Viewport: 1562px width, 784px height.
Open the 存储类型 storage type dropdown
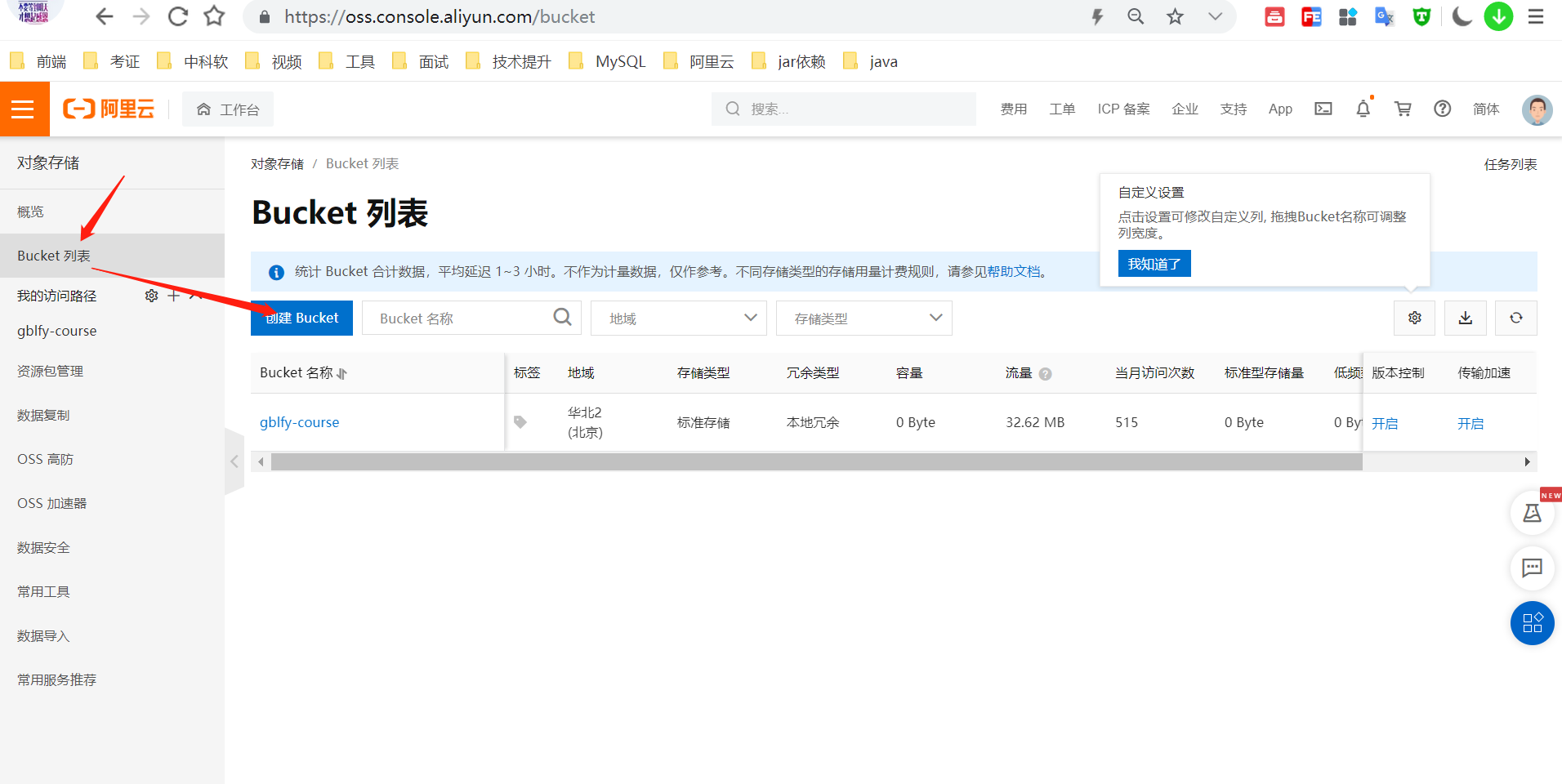pyautogui.click(x=864, y=318)
